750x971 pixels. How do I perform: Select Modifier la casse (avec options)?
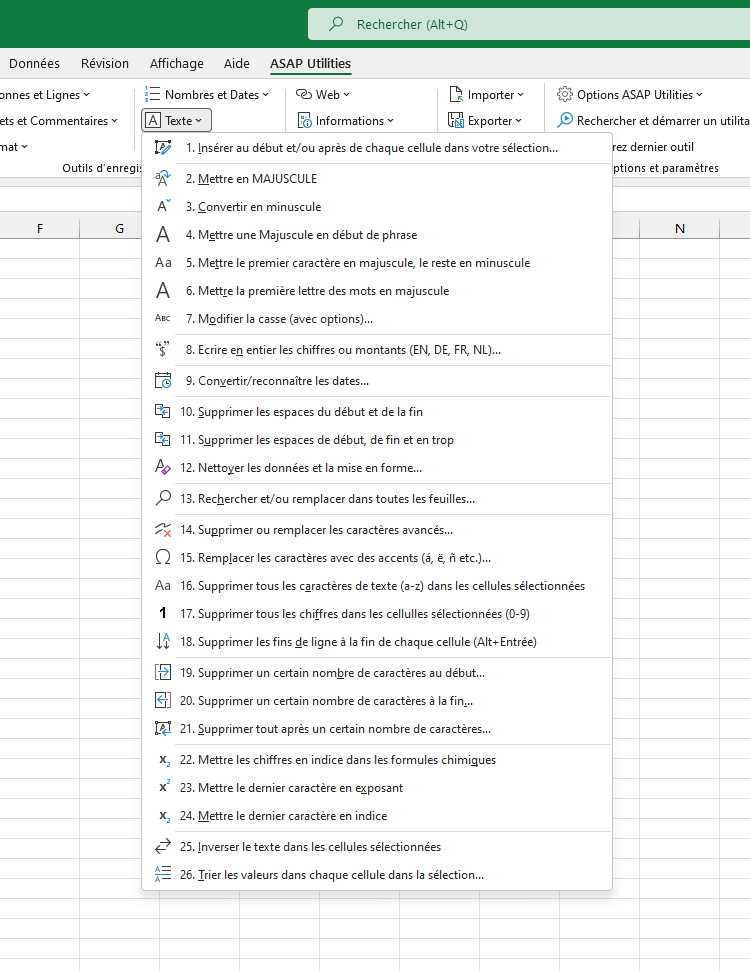click(377, 318)
